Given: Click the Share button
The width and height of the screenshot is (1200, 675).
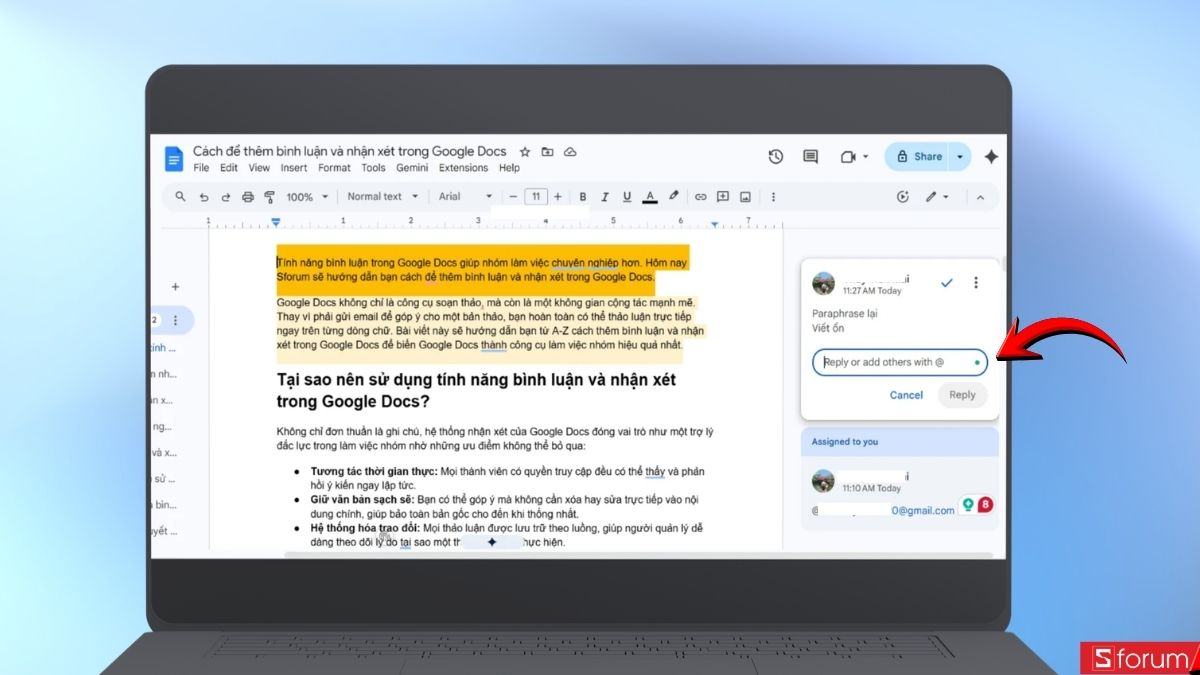Looking at the screenshot, I should pyautogui.click(x=918, y=157).
